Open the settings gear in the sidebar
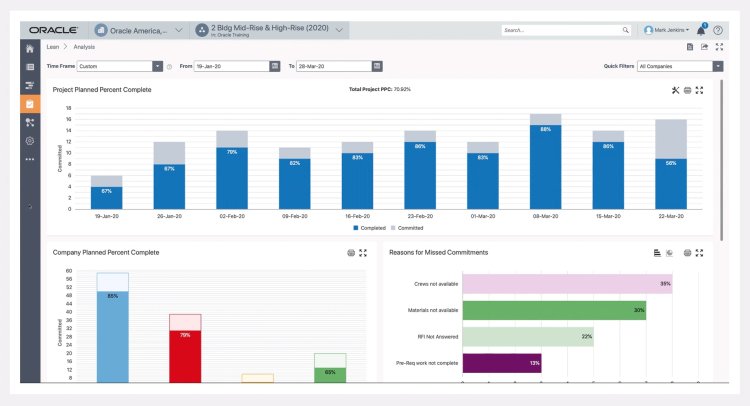The width and height of the screenshot is (750, 406). [x=30, y=141]
